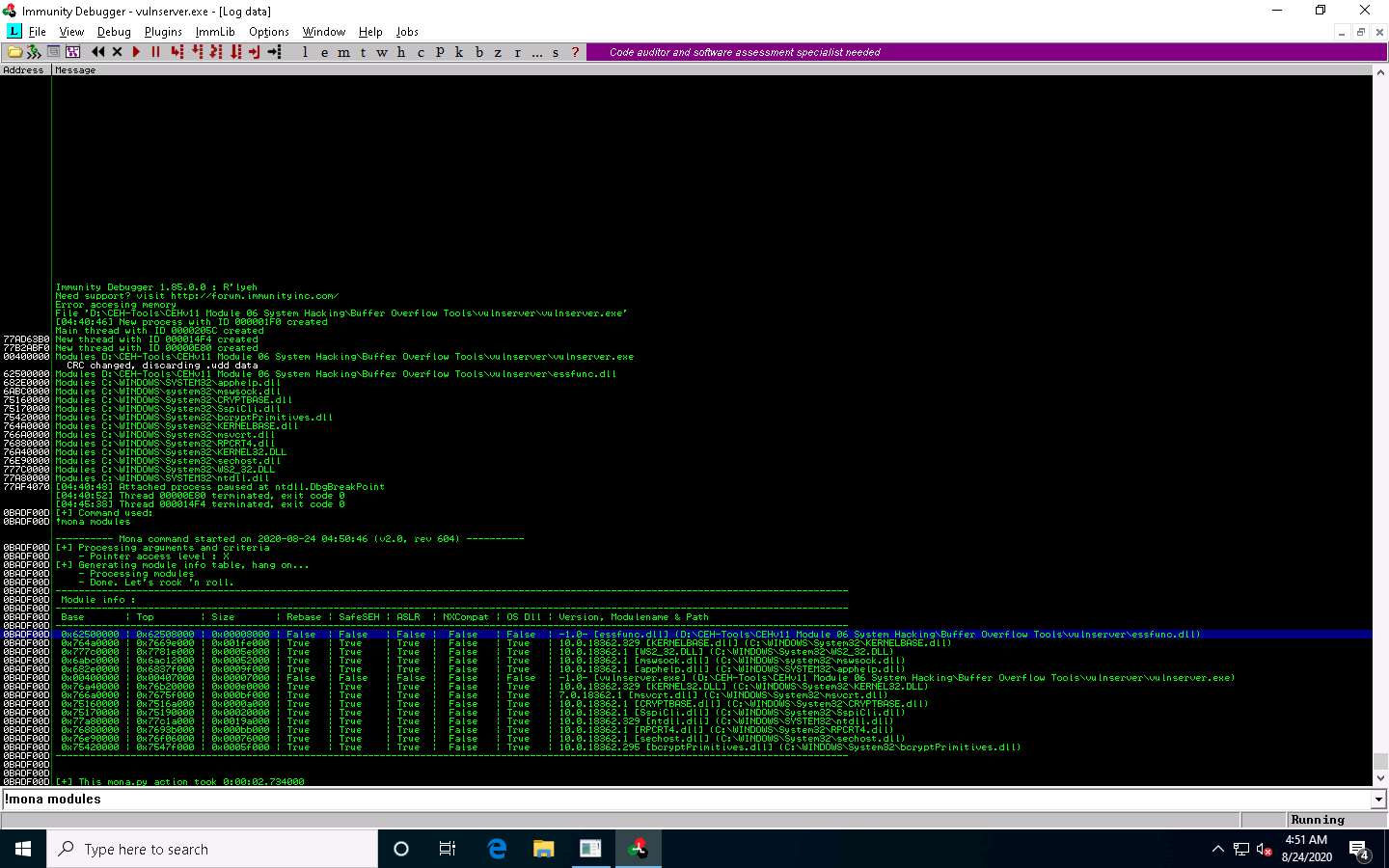Screen dimensions: 1389x868
Task: Click Execute till return icon
Action: pyautogui.click(x=255, y=52)
